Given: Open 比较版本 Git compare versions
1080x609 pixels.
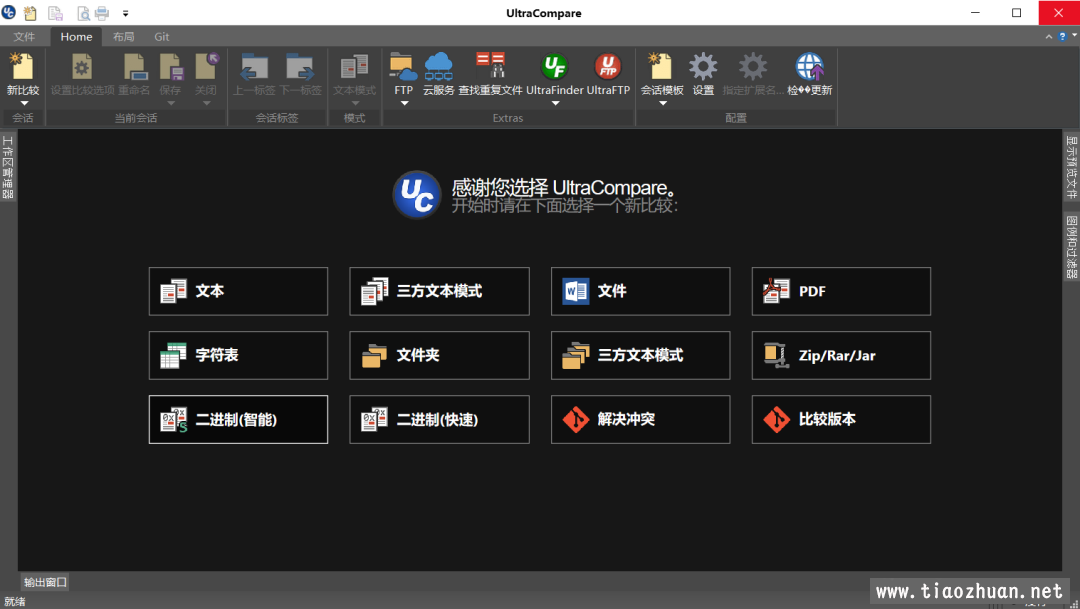Looking at the screenshot, I should [841, 420].
